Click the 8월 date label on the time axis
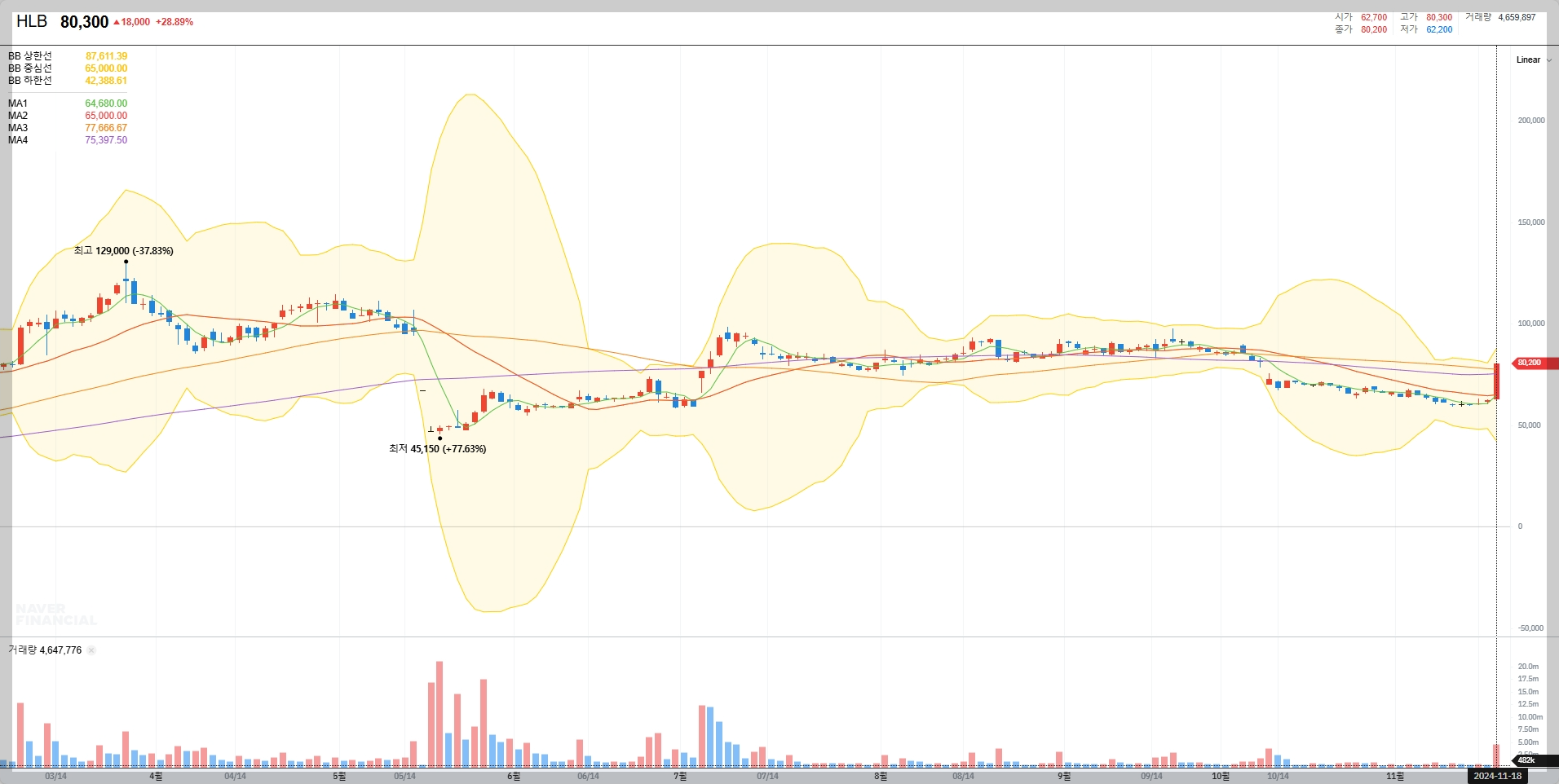The image size is (1559, 784). [x=881, y=777]
